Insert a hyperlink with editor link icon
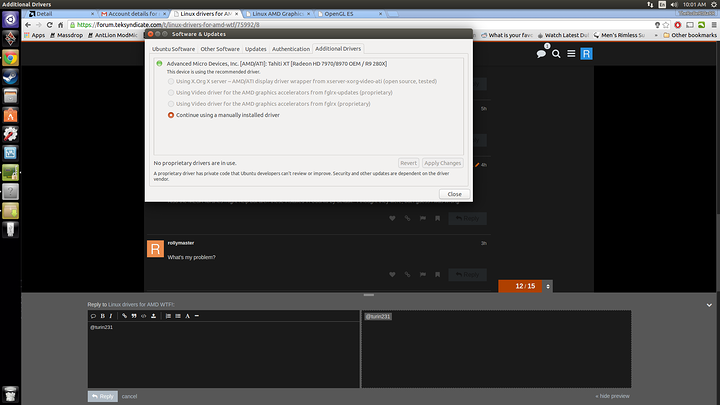 tap(123, 316)
